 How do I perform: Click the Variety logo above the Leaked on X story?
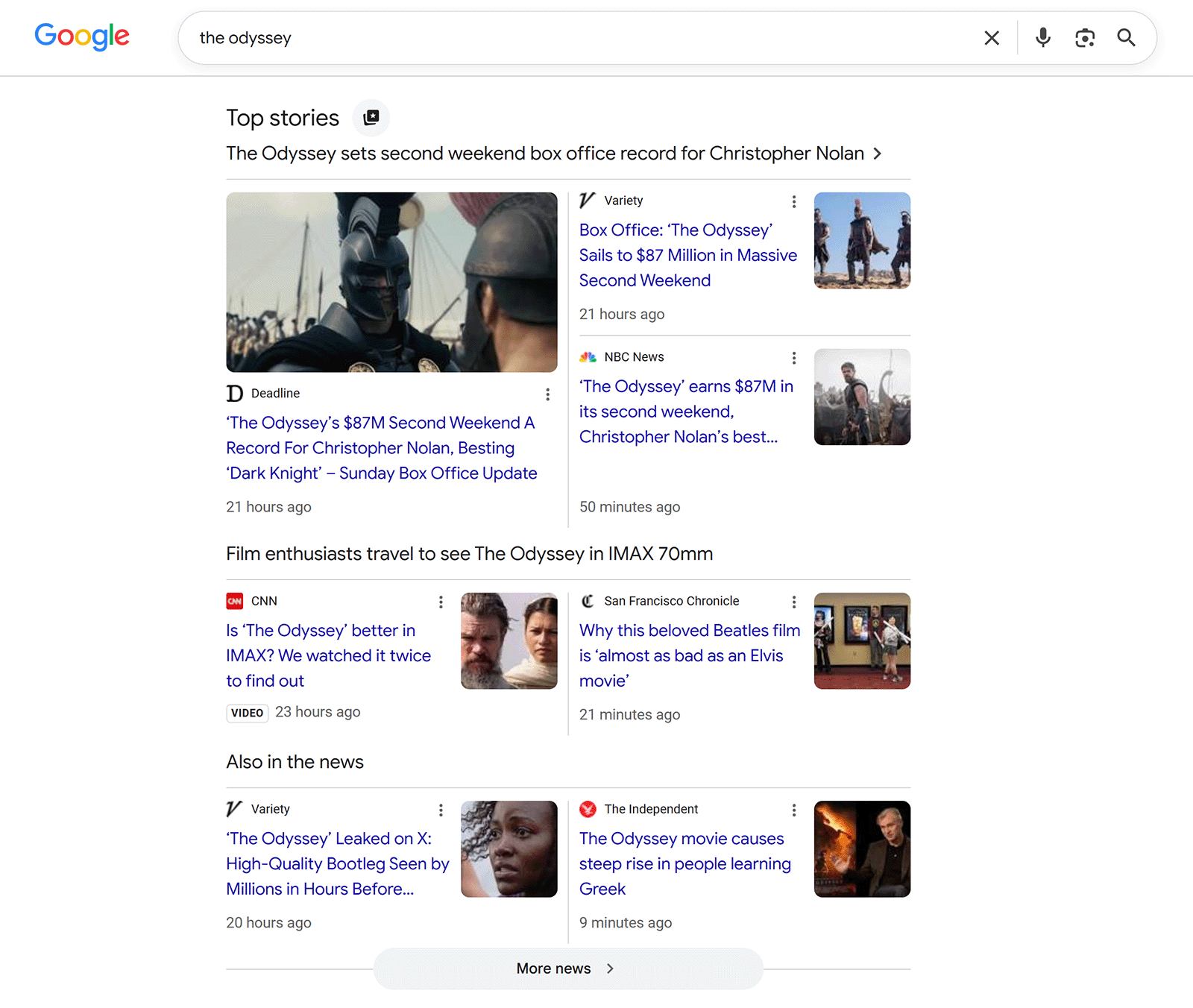(x=235, y=809)
